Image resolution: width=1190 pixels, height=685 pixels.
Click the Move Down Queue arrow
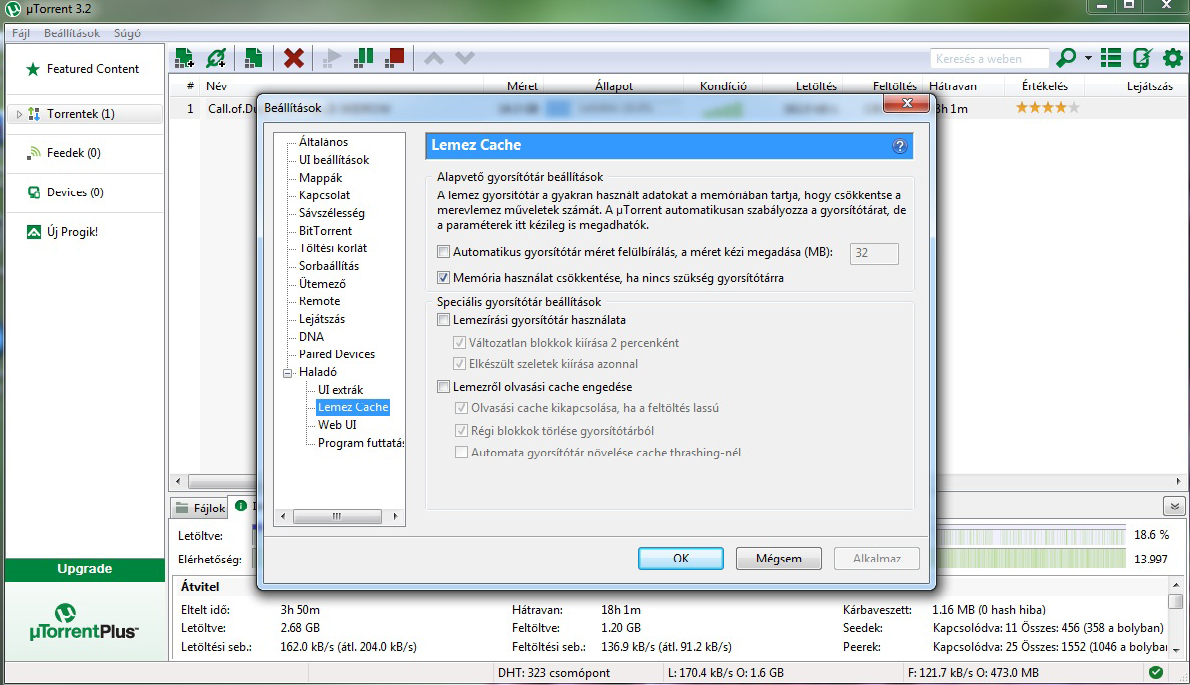[x=464, y=58]
